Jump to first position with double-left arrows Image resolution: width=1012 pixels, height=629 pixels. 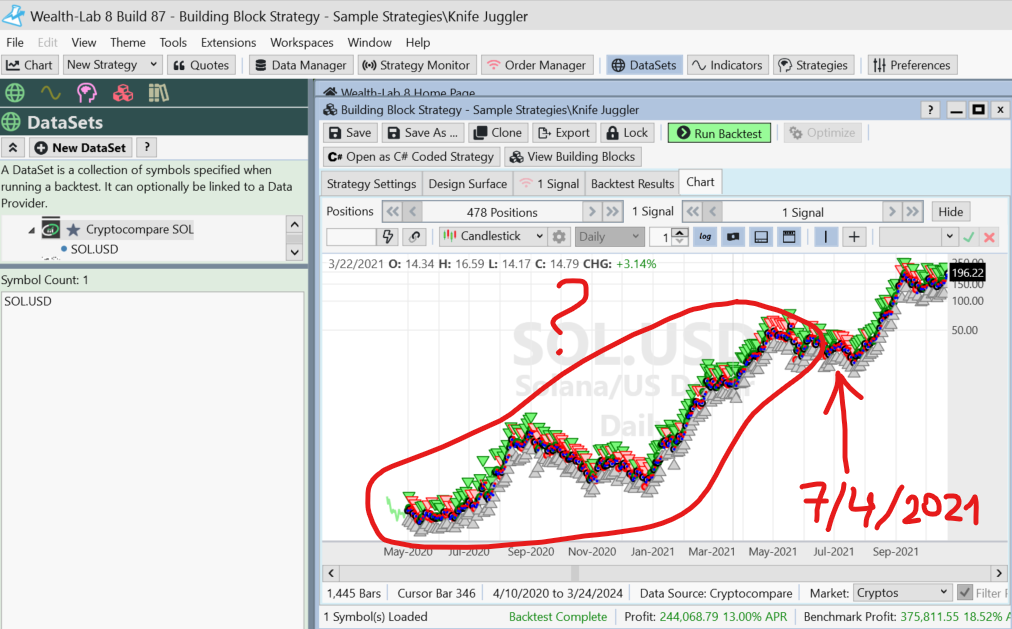click(392, 212)
